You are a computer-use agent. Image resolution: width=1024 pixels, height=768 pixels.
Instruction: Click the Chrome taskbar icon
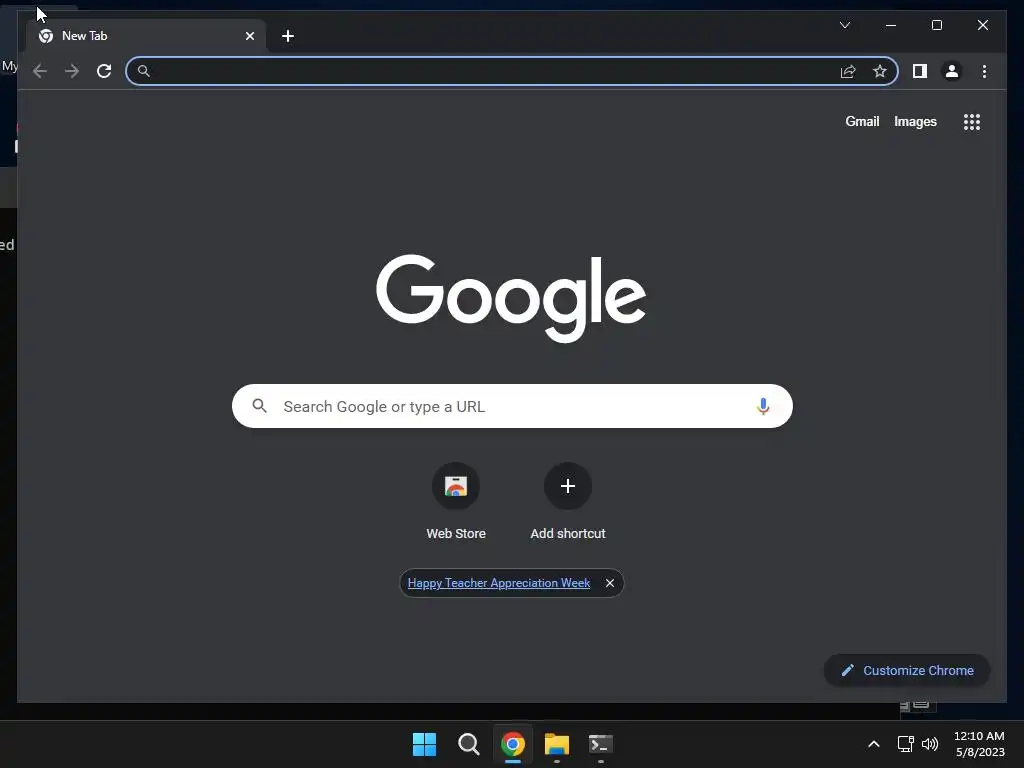point(513,744)
